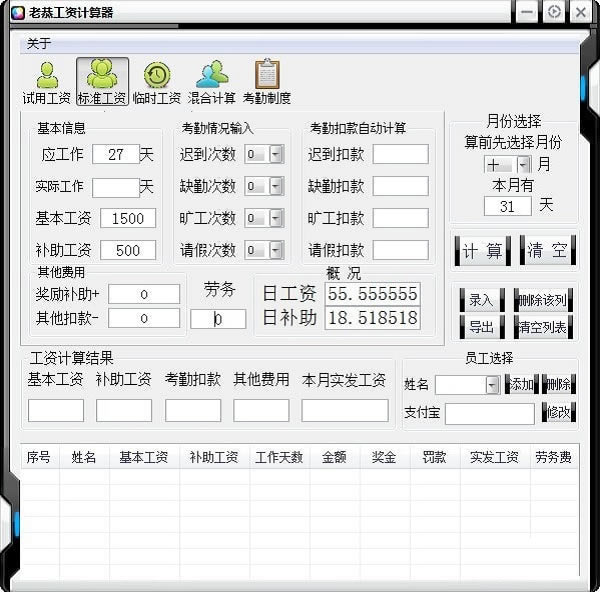The height and width of the screenshot is (592, 600).
Task: Focus the 迟到扣款 field
Action: [x=401, y=154]
